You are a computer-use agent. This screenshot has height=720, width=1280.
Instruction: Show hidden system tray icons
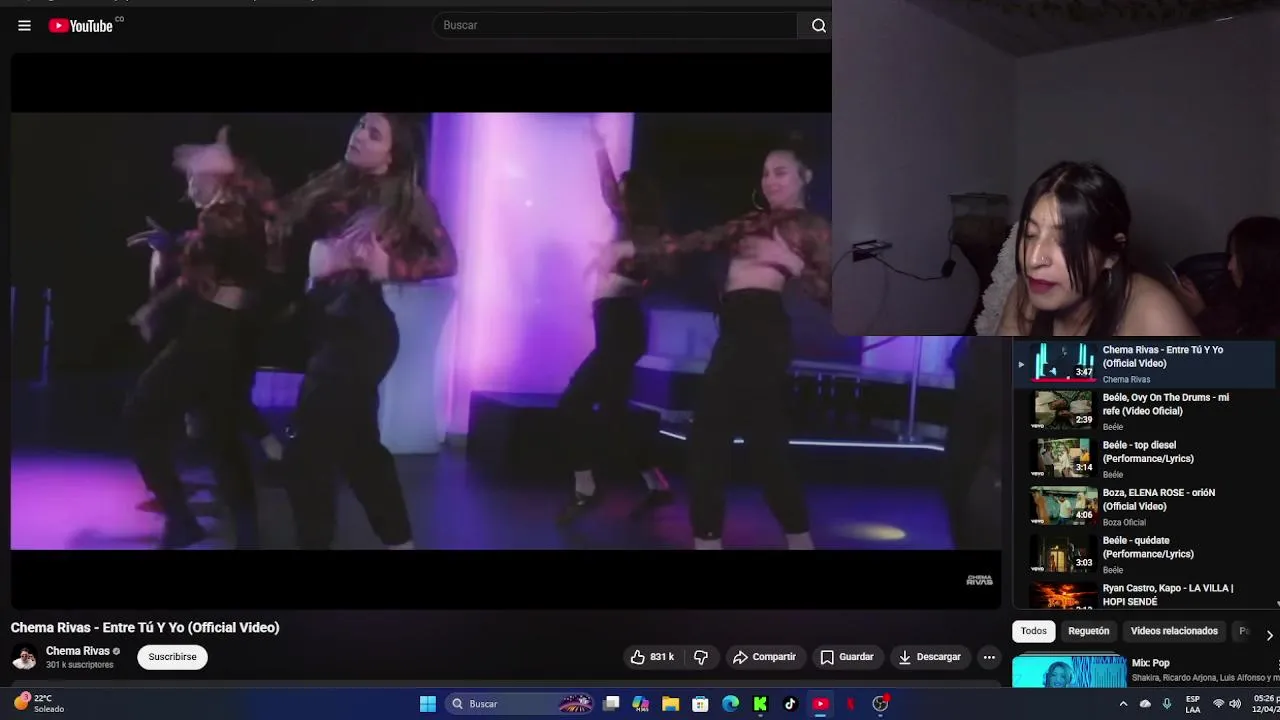[1123, 704]
